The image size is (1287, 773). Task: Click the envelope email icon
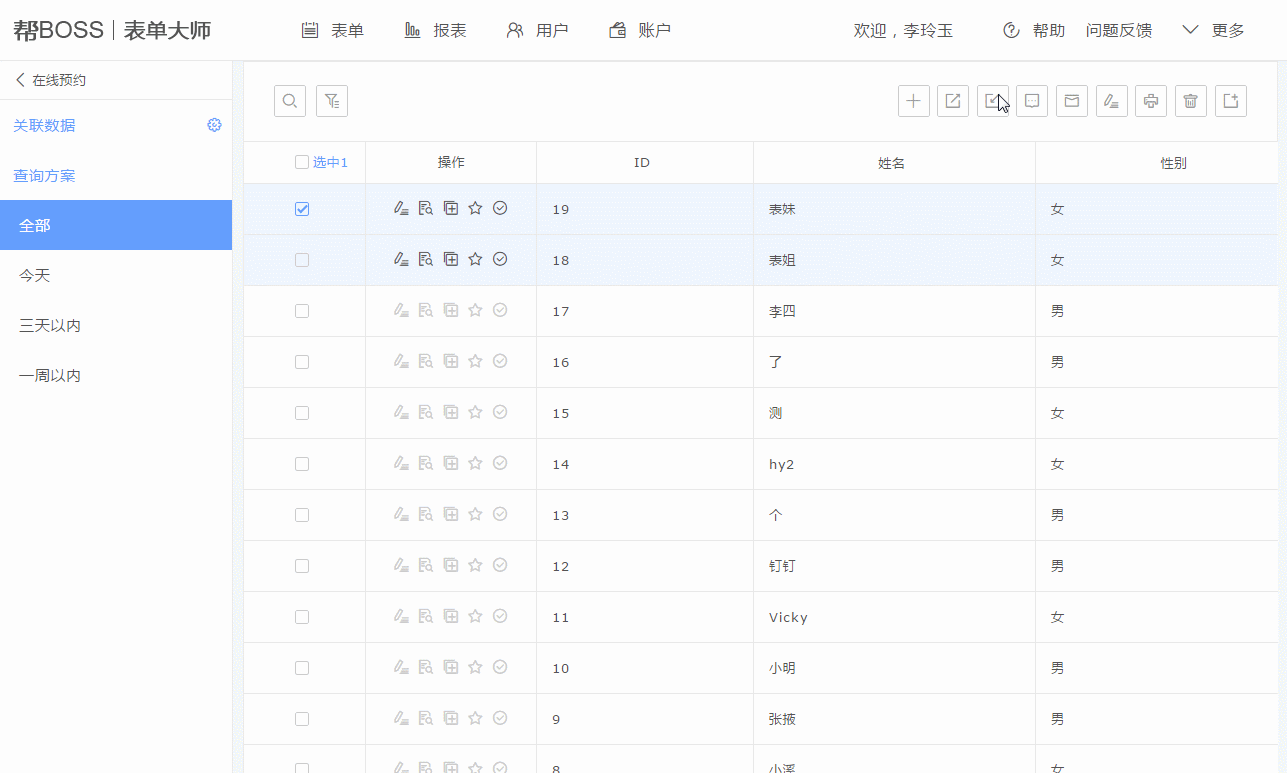tap(1072, 101)
